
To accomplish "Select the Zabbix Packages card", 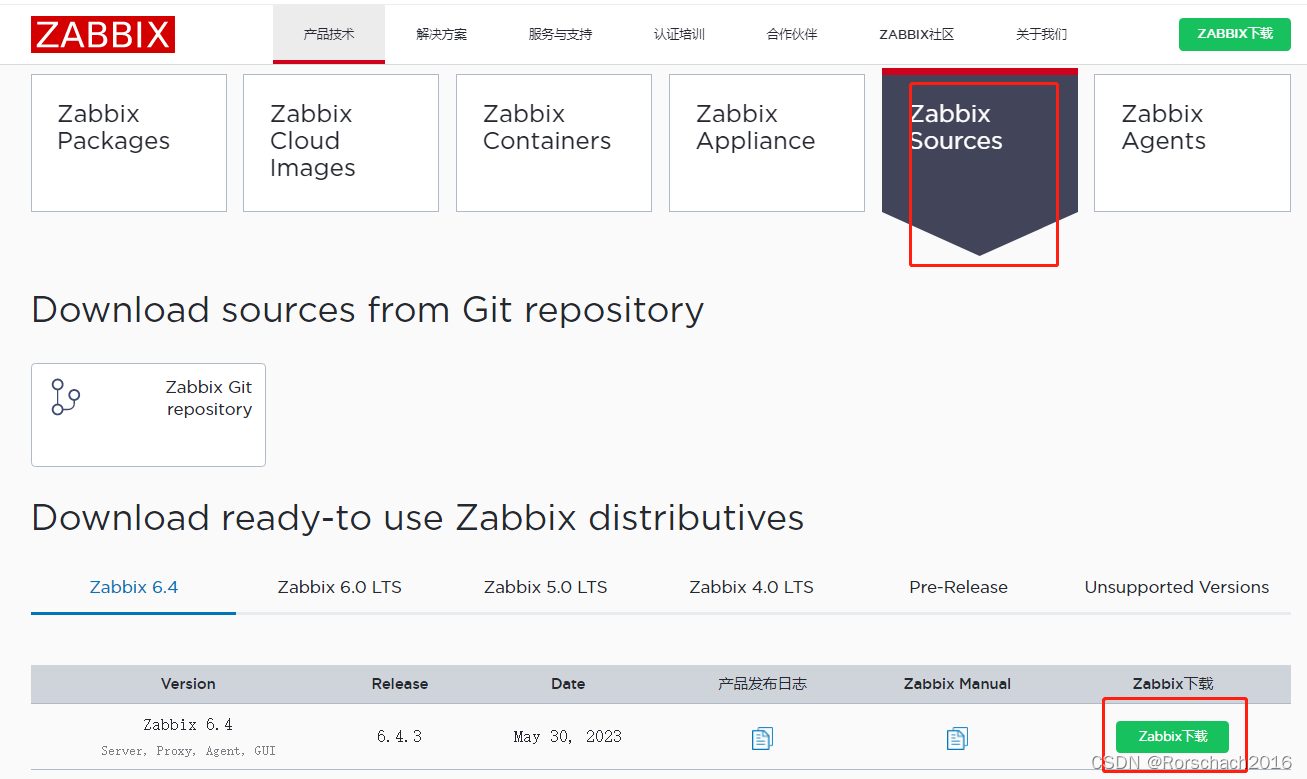I will (129, 143).
